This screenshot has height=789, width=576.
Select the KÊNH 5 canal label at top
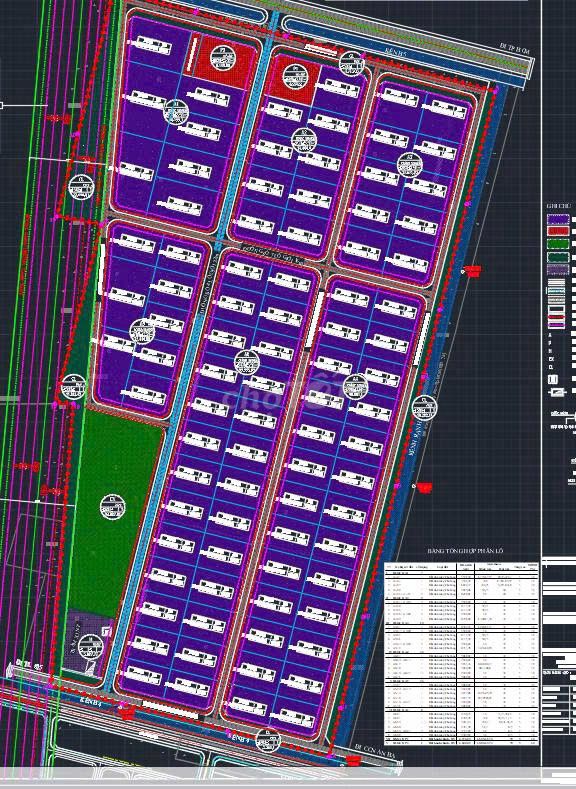point(398,52)
